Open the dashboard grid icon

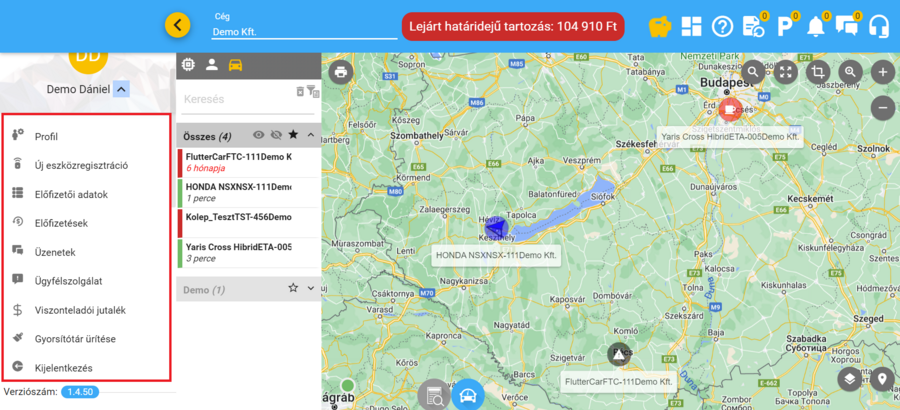click(x=691, y=26)
